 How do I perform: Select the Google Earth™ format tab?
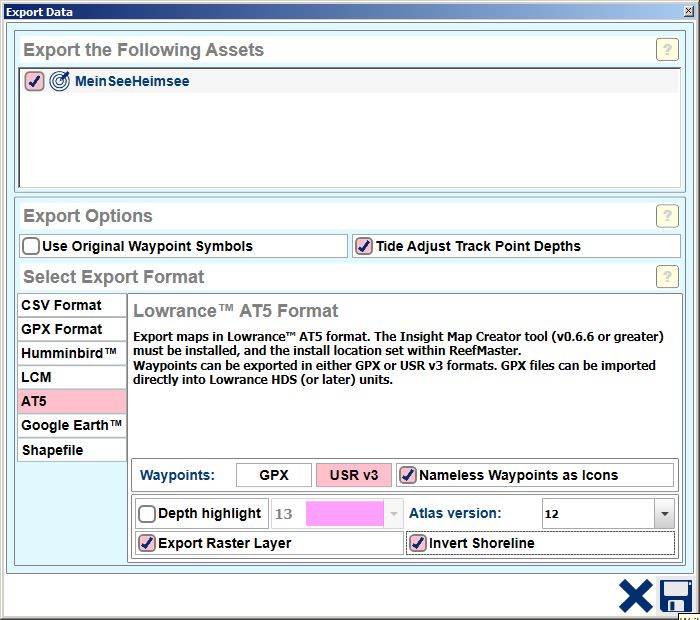coord(72,426)
